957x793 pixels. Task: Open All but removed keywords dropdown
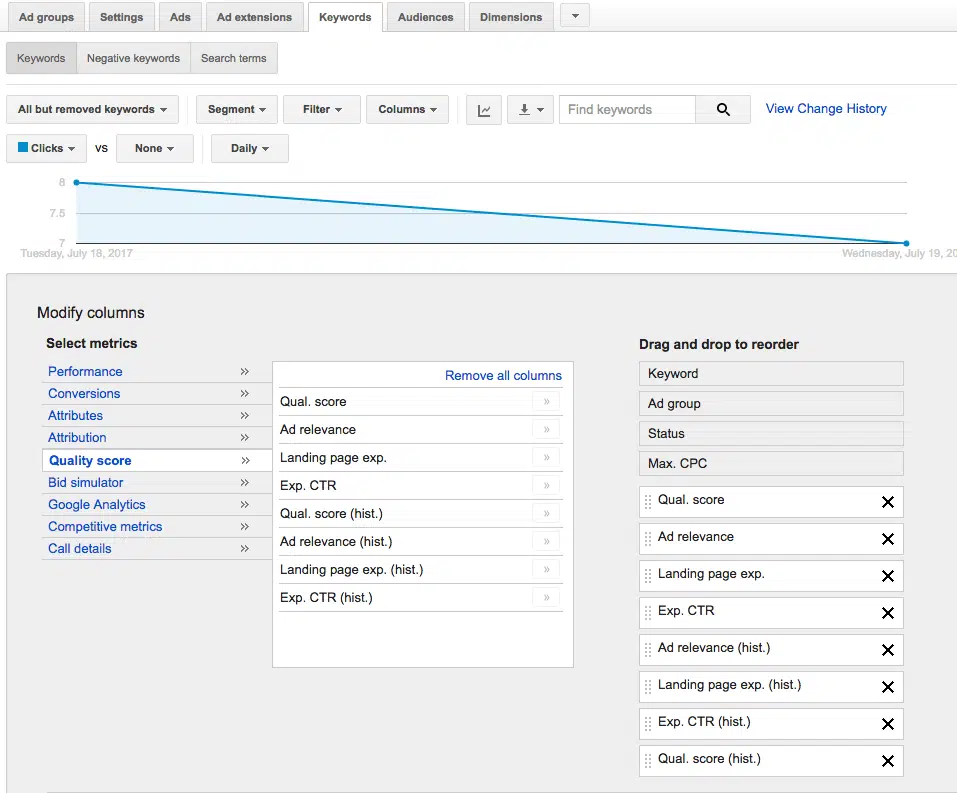(x=92, y=110)
